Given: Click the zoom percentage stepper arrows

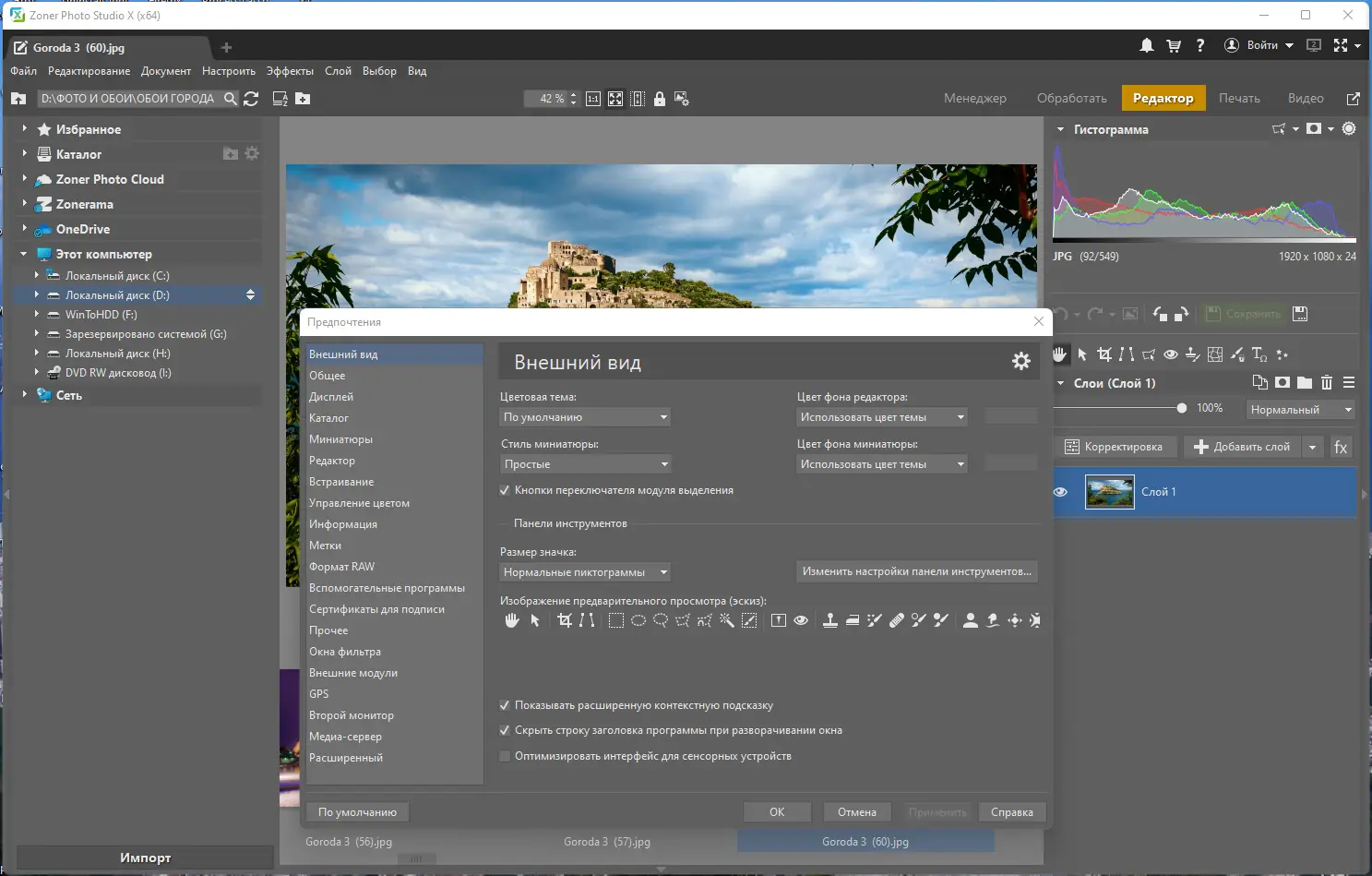Looking at the screenshot, I should click(x=573, y=99).
